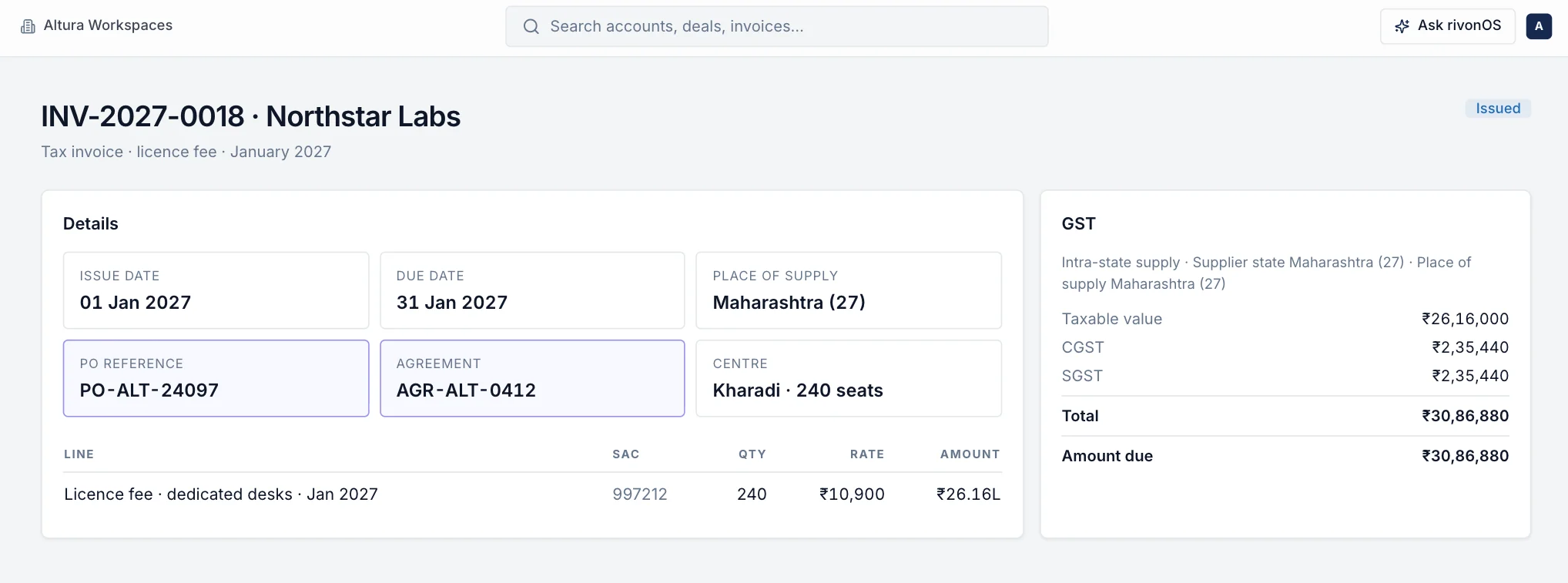Click the Licence fee dedicated desks line
1568x583 pixels.
coord(221,494)
